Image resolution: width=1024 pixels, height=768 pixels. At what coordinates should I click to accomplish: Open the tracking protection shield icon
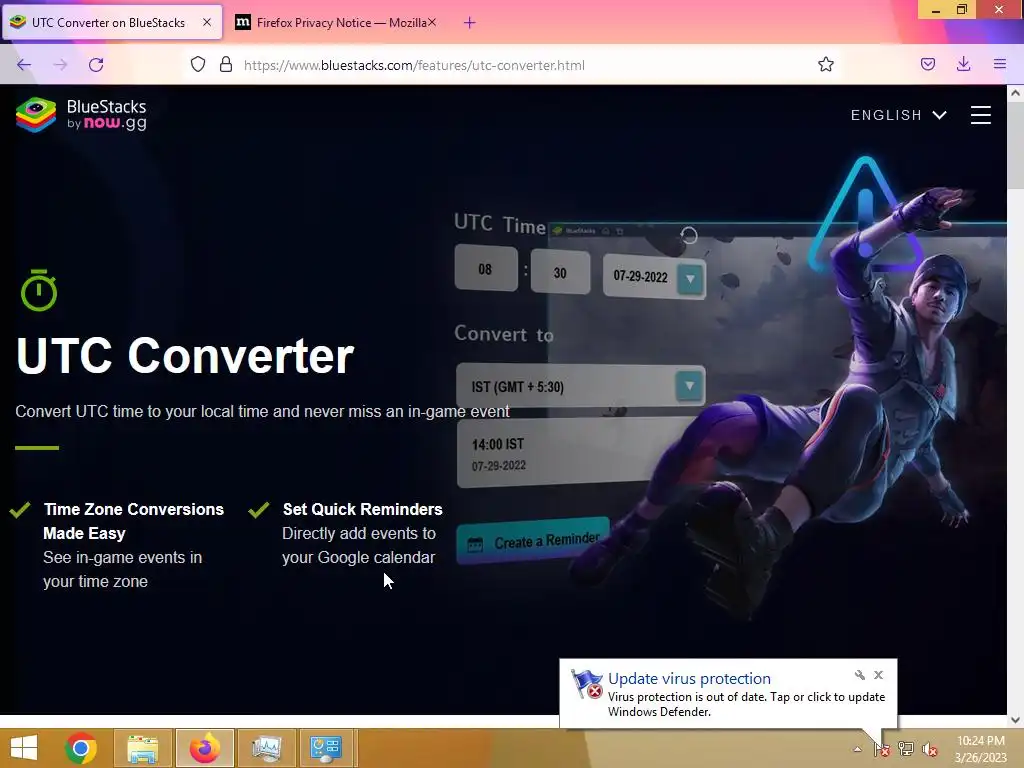point(198,64)
